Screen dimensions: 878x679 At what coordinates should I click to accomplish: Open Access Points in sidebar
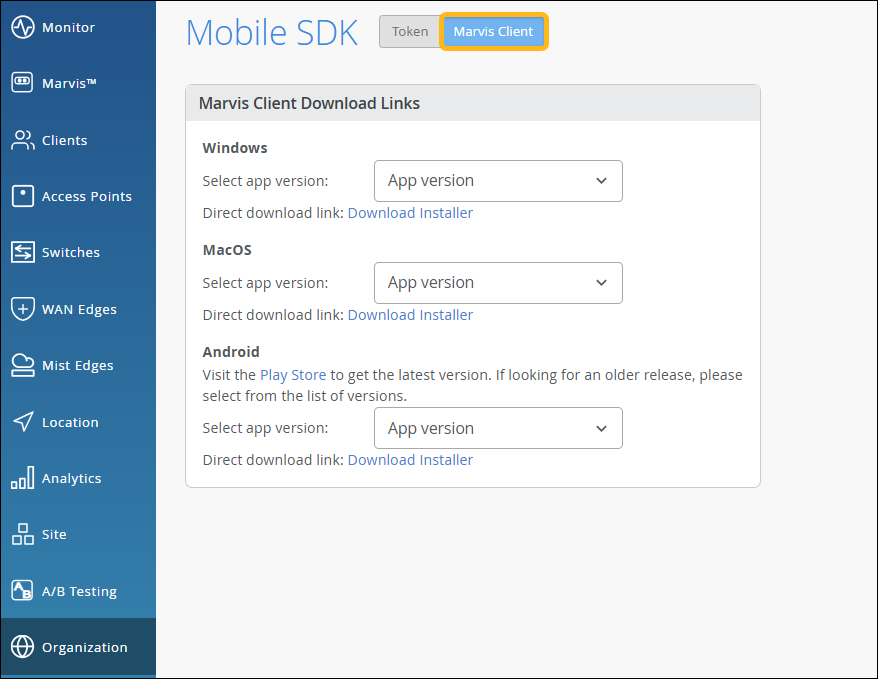coord(78,196)
